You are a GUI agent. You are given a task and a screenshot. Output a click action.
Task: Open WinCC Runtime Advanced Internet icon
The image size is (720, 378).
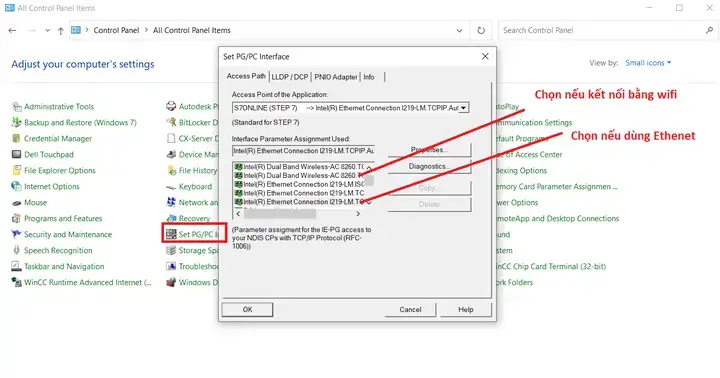17,282
